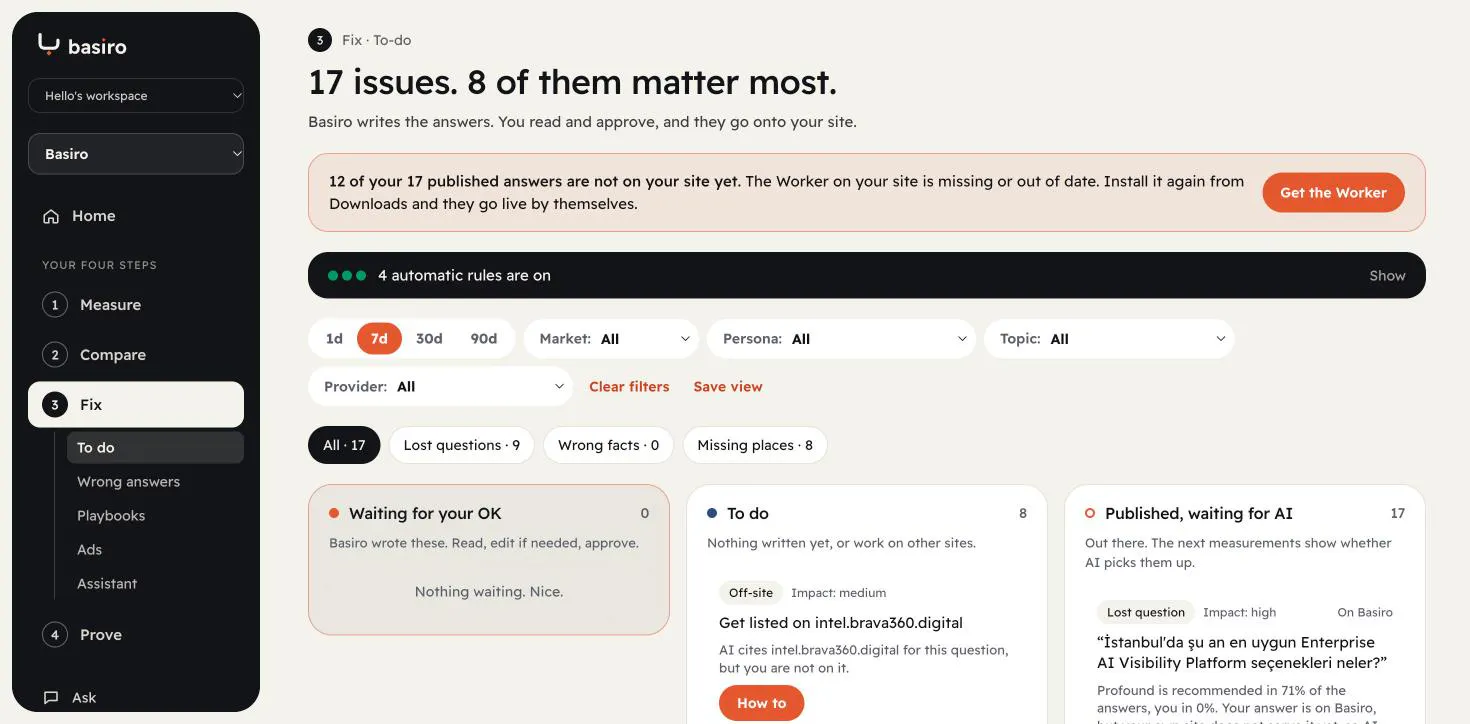Filter by Wrong facts · 0

(608, 445)
